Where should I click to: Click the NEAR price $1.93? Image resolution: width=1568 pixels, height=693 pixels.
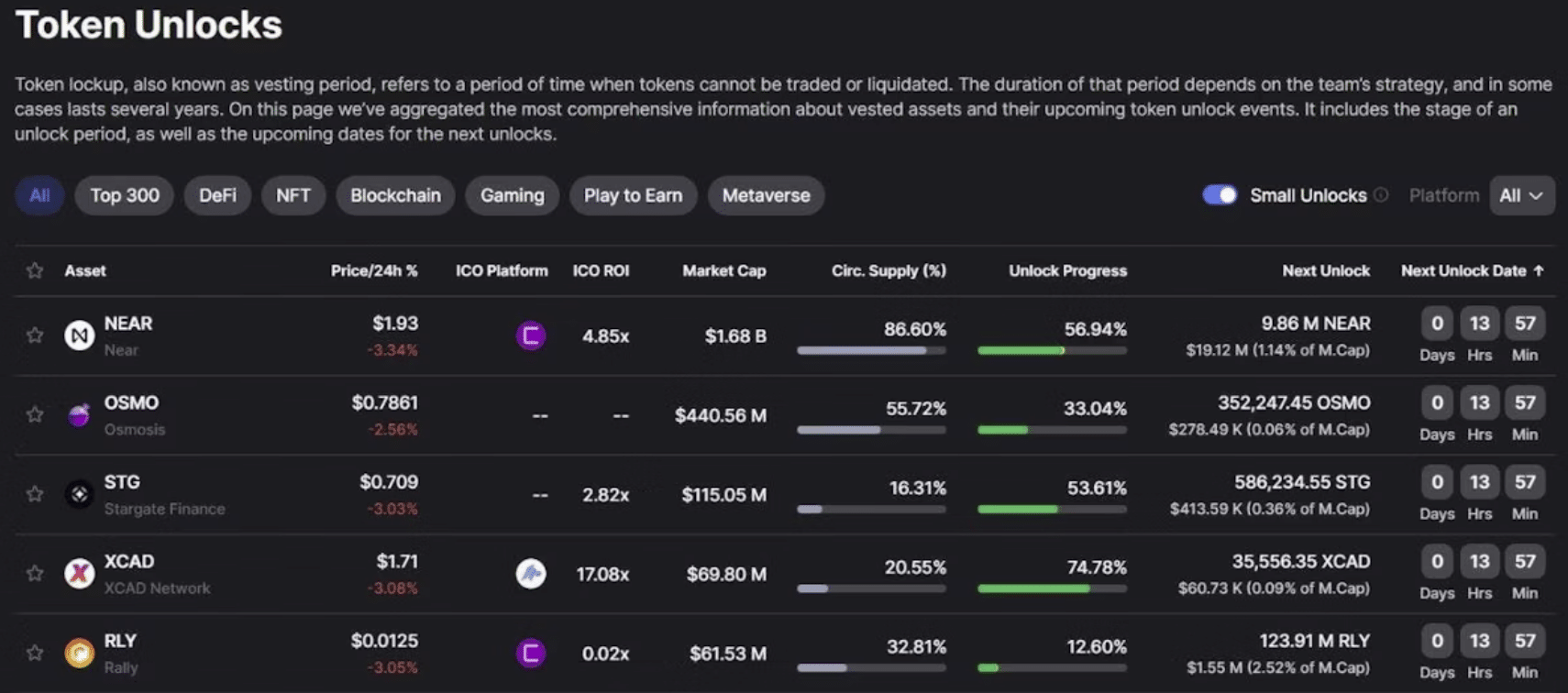(x=395, y=324)
